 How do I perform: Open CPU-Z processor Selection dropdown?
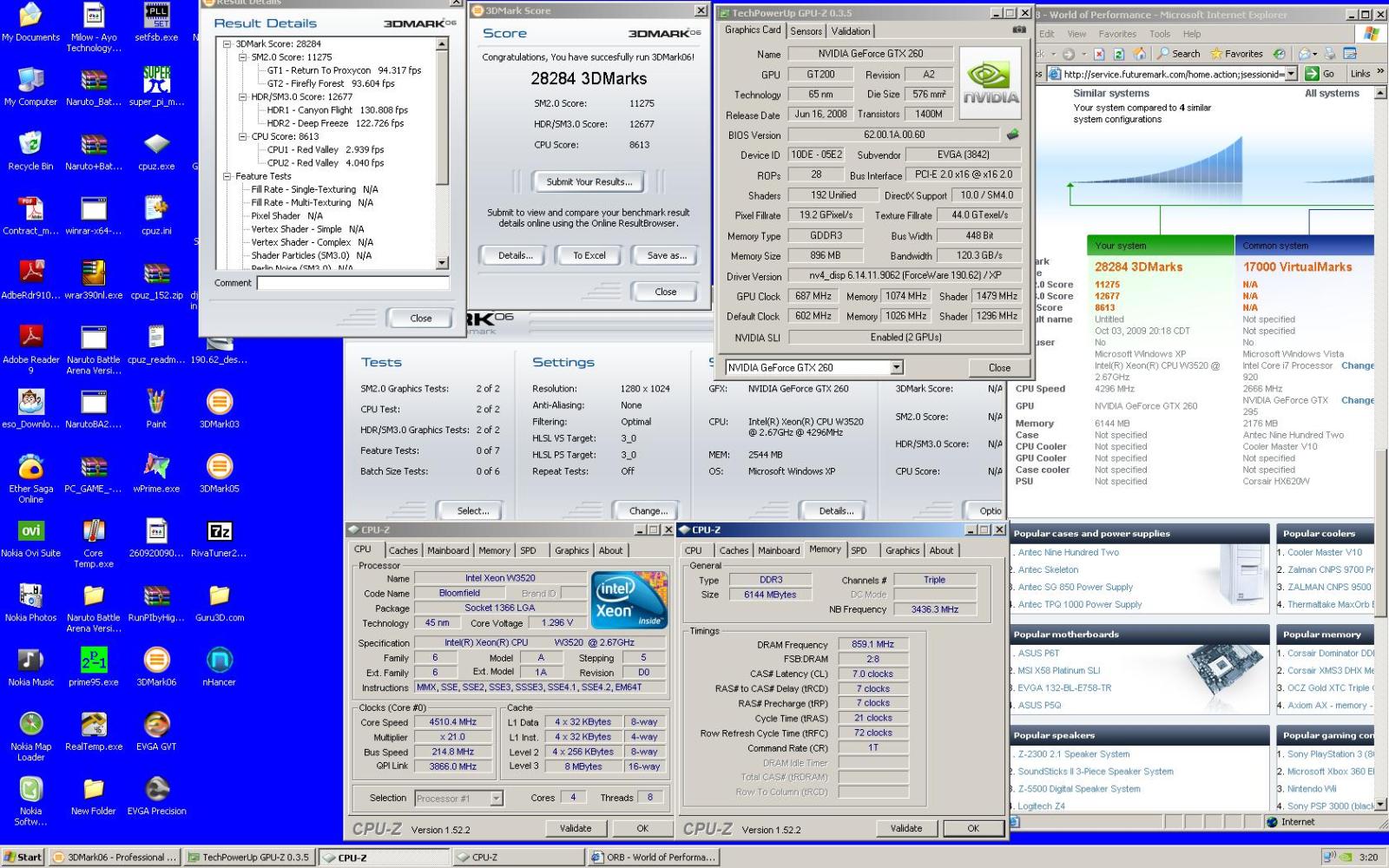pos(497,798)
